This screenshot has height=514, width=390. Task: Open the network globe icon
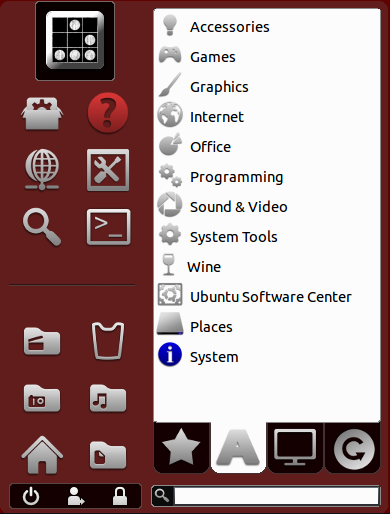tap(42, 170)
